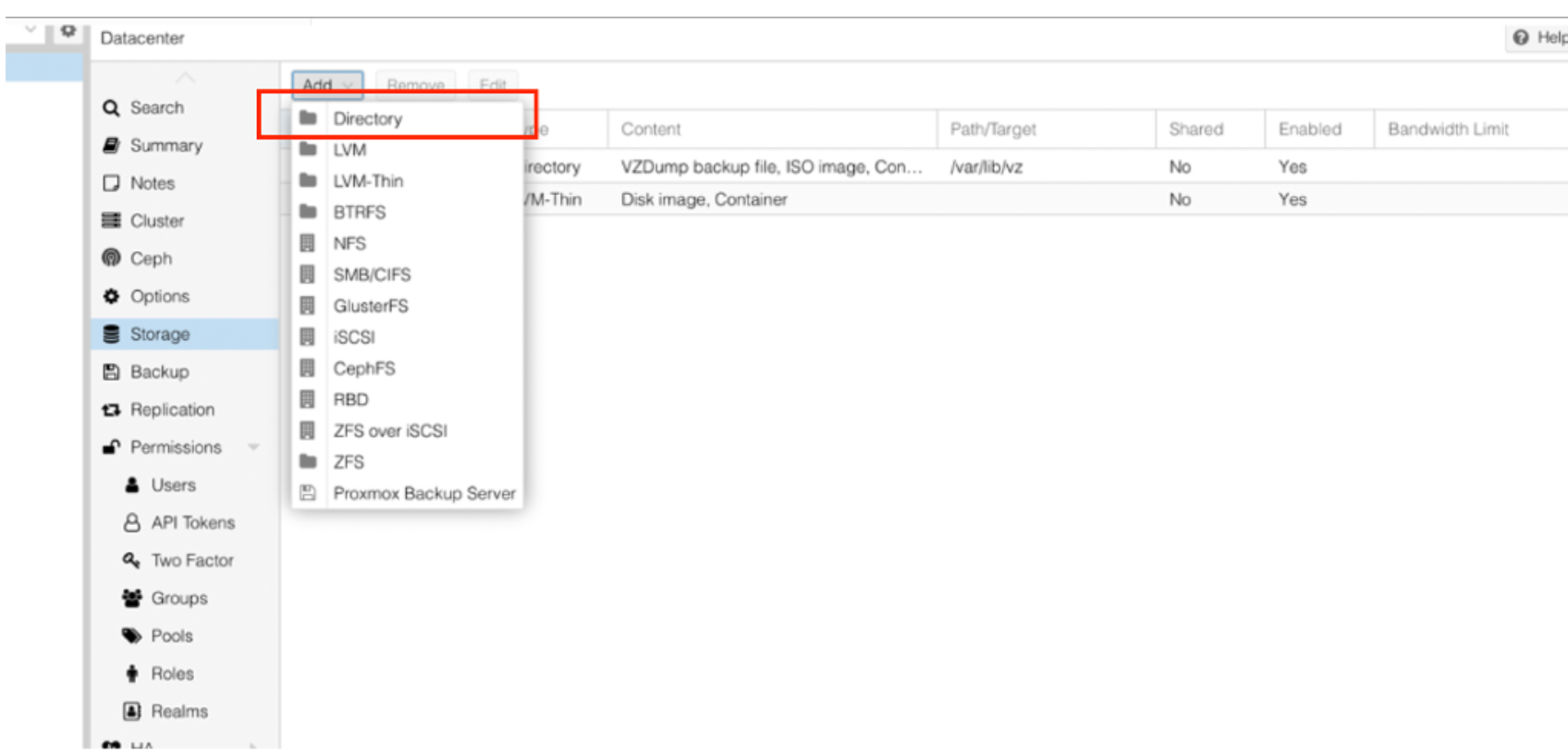The image size is (1568, 756).
Task: Click the Groups people icon
Action: pyautogui.click(x=131, y=598)
